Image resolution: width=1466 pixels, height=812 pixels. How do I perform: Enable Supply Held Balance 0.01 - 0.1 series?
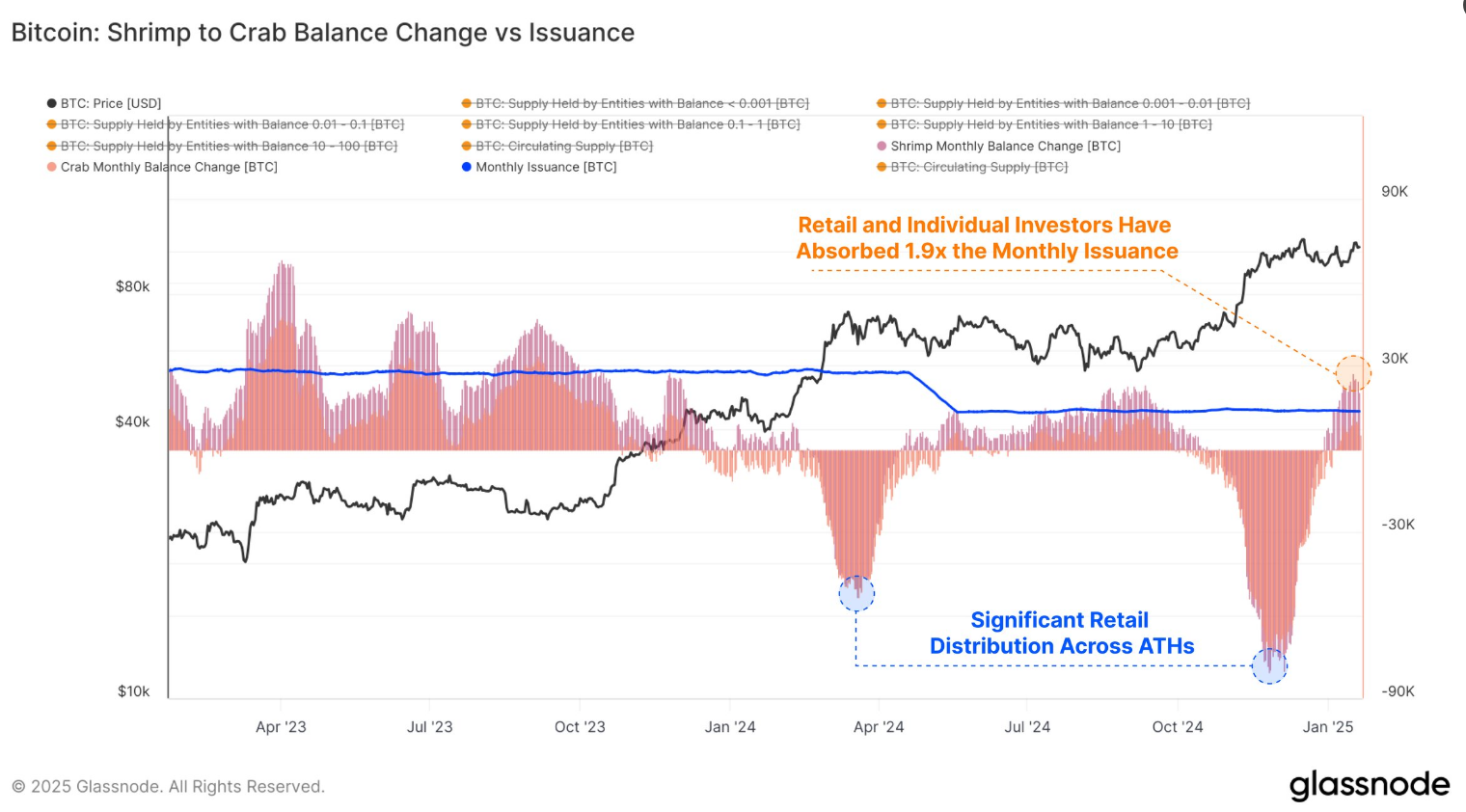[x=226, y=124]
